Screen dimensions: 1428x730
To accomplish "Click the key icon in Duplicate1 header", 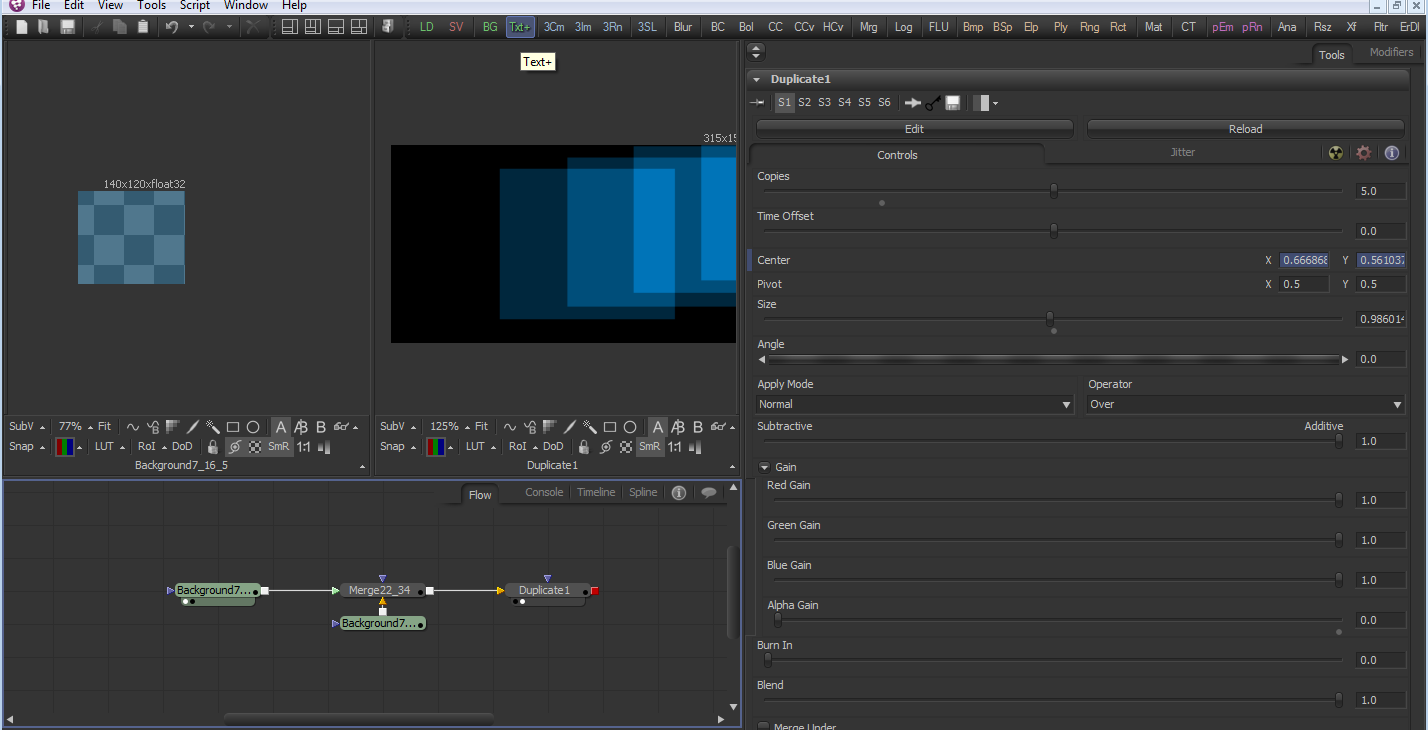I will pyautogui.click(x=933, y=103).
